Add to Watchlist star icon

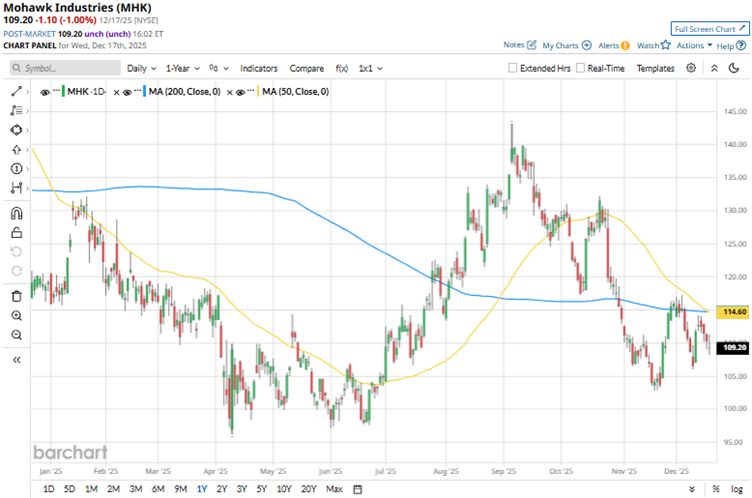665,45
